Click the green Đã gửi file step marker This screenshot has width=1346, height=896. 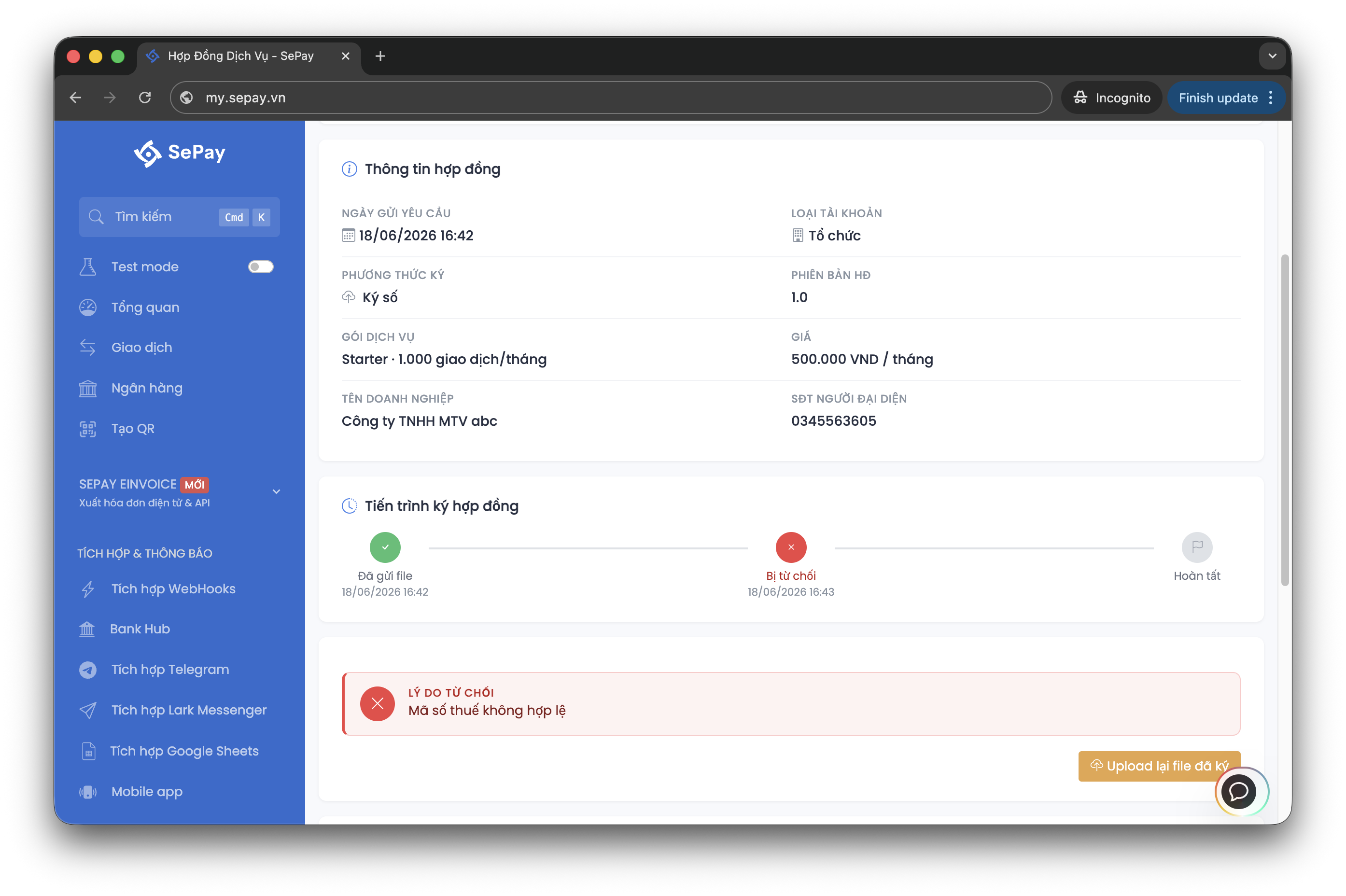point(385,547)
